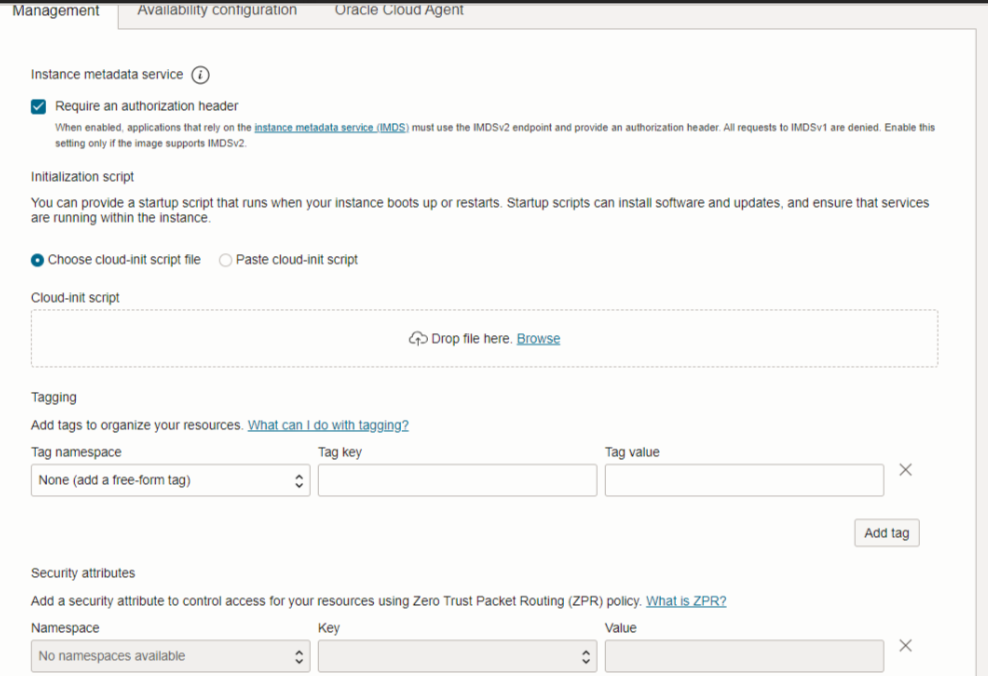
Task: Remove the tag row using its X icon
Action: 905,470
